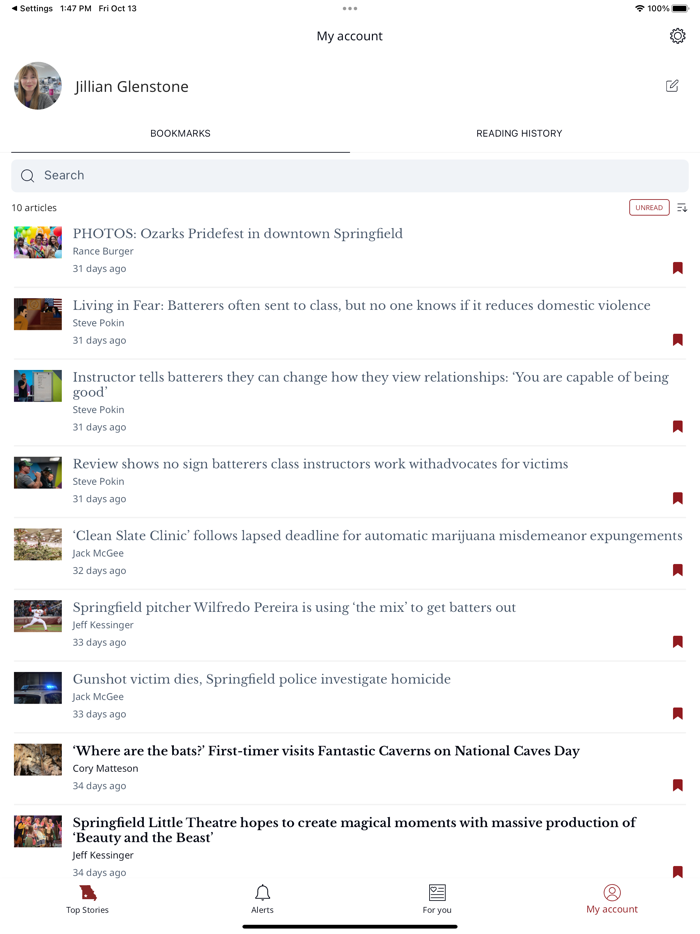Open Living in Fear batterers article

tap(362, 305)
